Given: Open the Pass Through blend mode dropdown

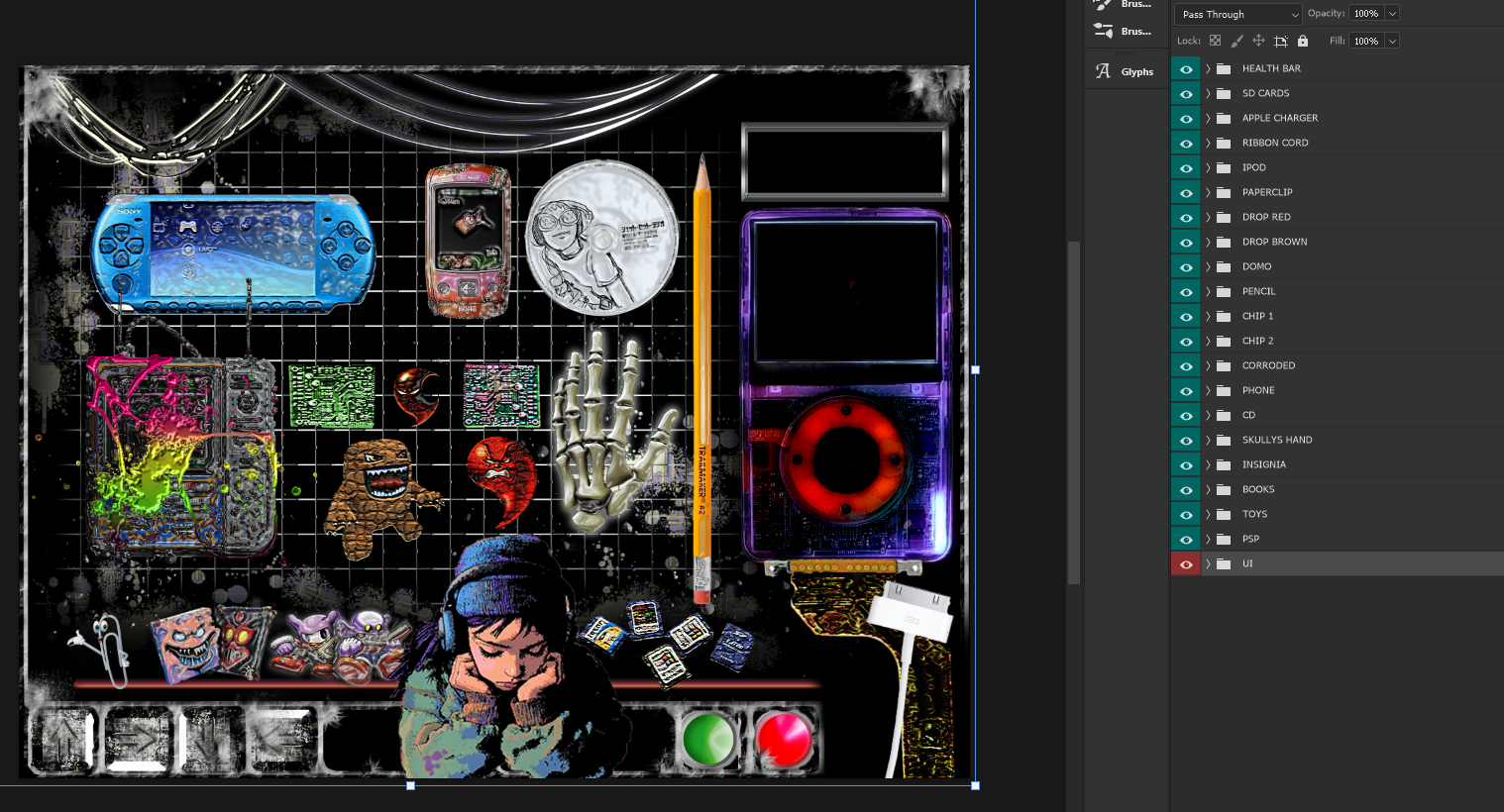Looking at the screenshot, I should pos(1237,14).
